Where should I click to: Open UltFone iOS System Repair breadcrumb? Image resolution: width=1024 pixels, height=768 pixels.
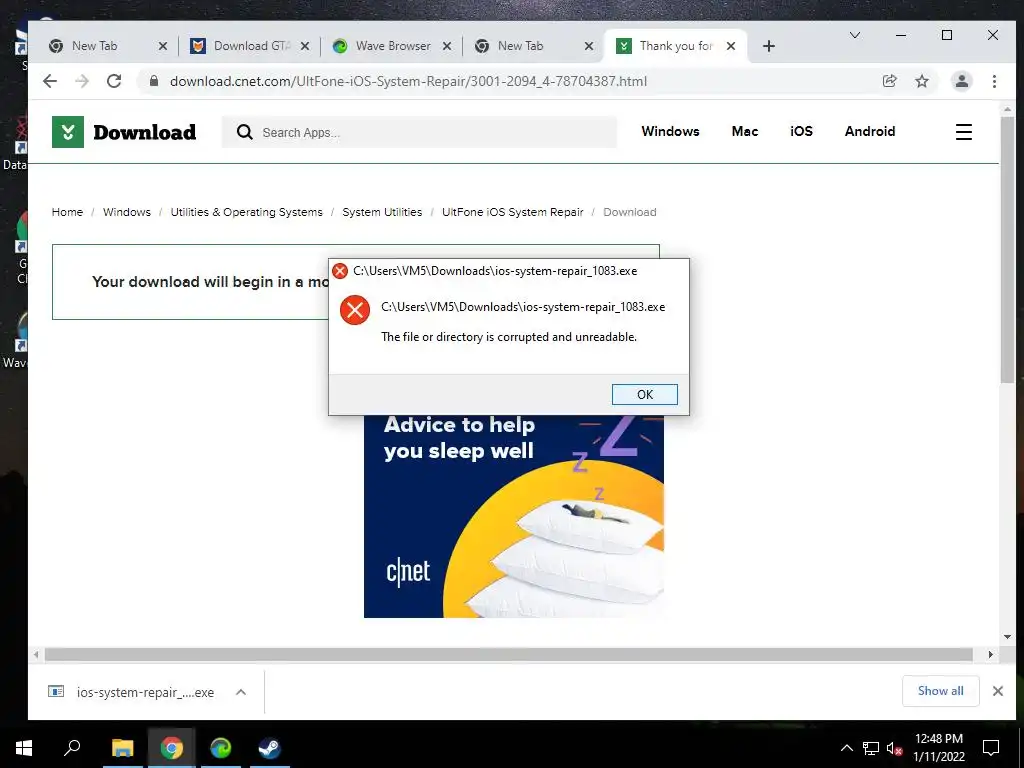pyautogui.click(x=513, y=212)
